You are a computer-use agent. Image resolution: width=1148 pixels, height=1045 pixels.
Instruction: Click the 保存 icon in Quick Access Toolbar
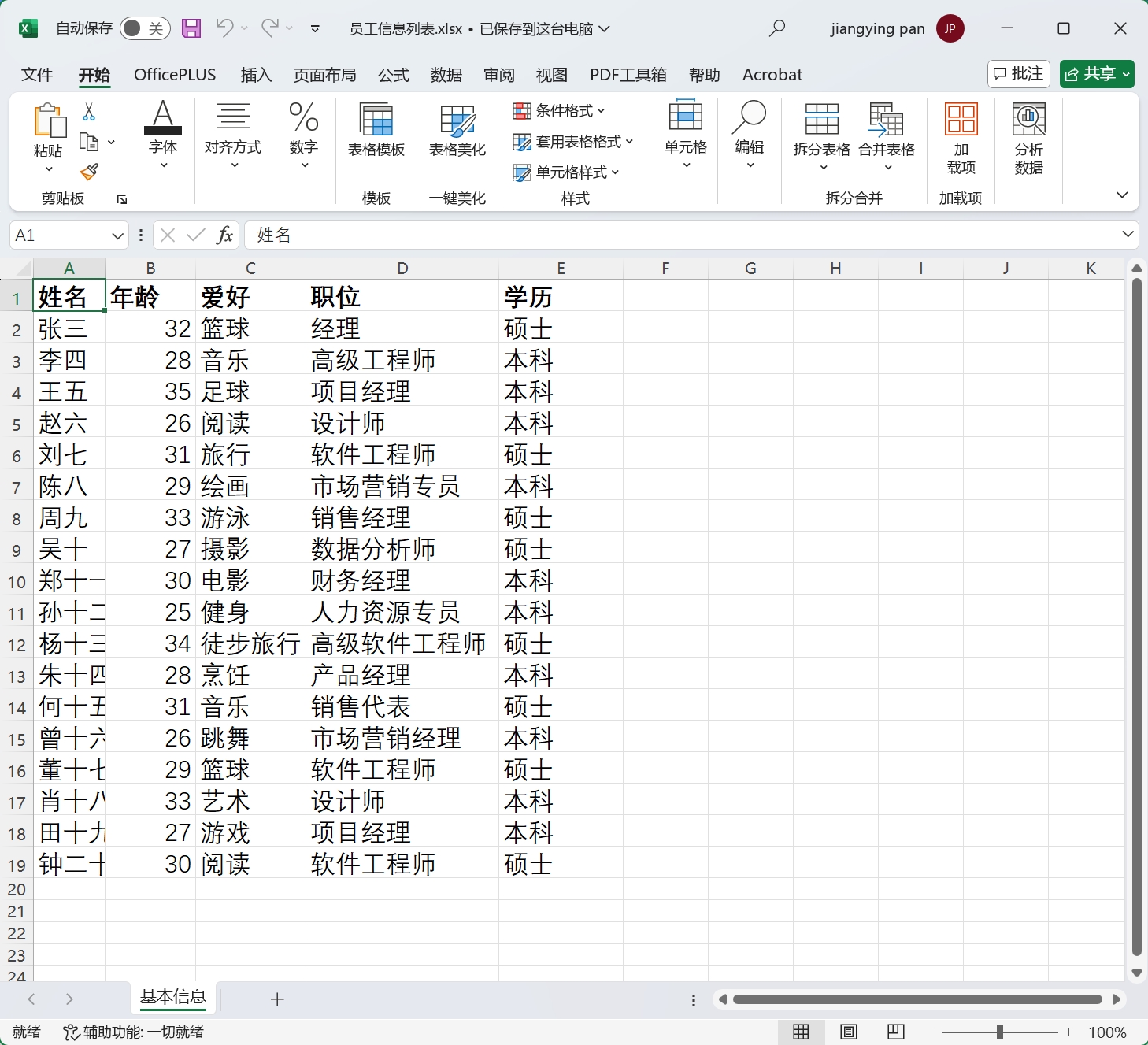[191, 28]
